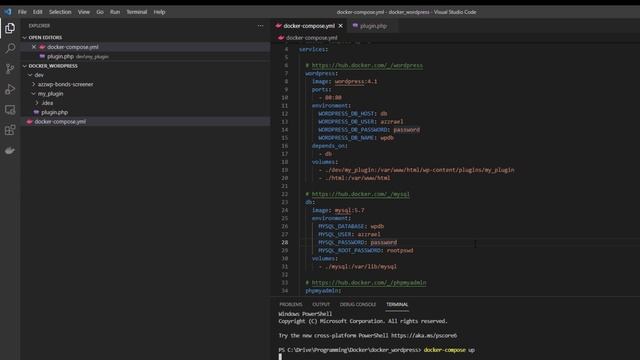
Task: Click the 'phpmyadmin:' line
Action: [x=323, y=291]
